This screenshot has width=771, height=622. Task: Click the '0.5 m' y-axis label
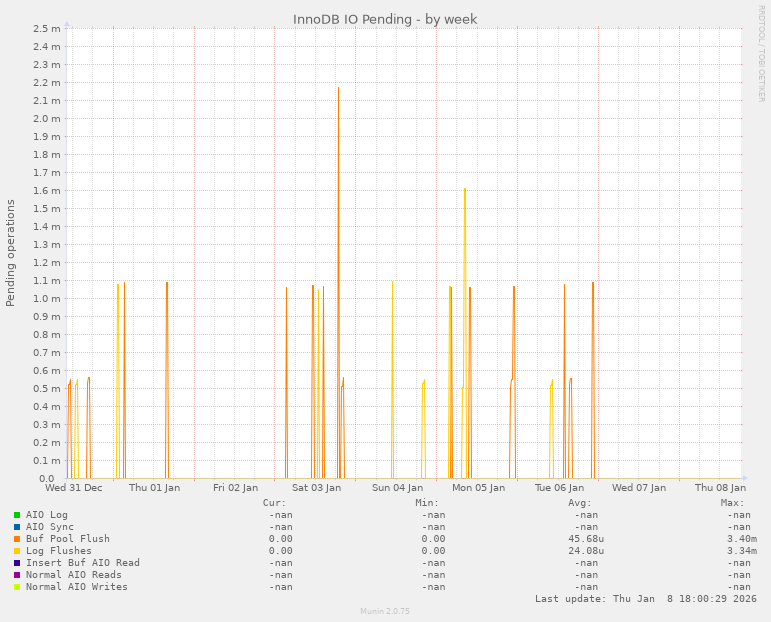coord(47,388)
